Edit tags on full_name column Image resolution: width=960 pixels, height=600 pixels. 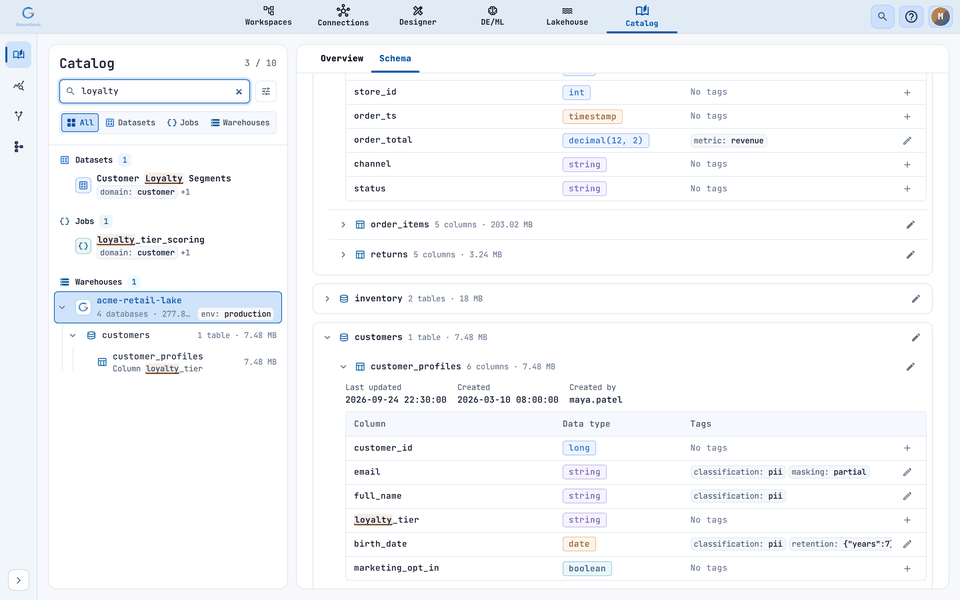point(907,496)
